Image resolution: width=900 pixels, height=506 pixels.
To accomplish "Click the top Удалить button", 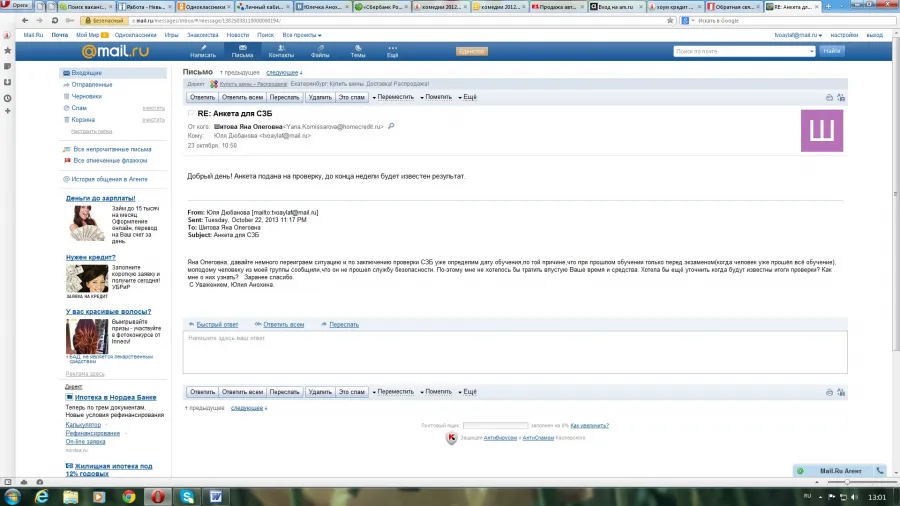I will pos(320,98).
